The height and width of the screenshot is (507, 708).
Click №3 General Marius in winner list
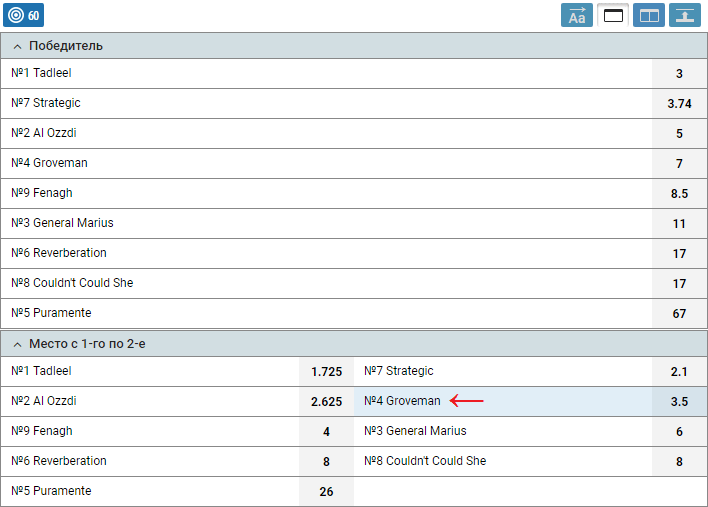tap(62, 223)
